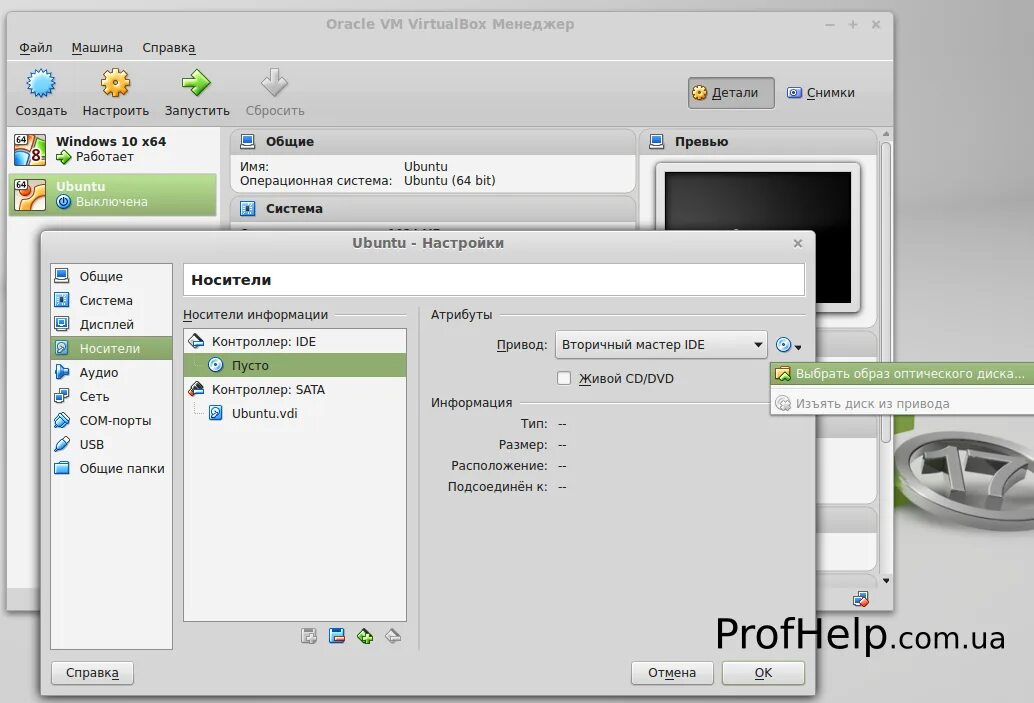Switch to Снимки view button
Image resolution: width=1034 pixels, height=703 pixels.
pyautogui.click(x=822, y=93)
